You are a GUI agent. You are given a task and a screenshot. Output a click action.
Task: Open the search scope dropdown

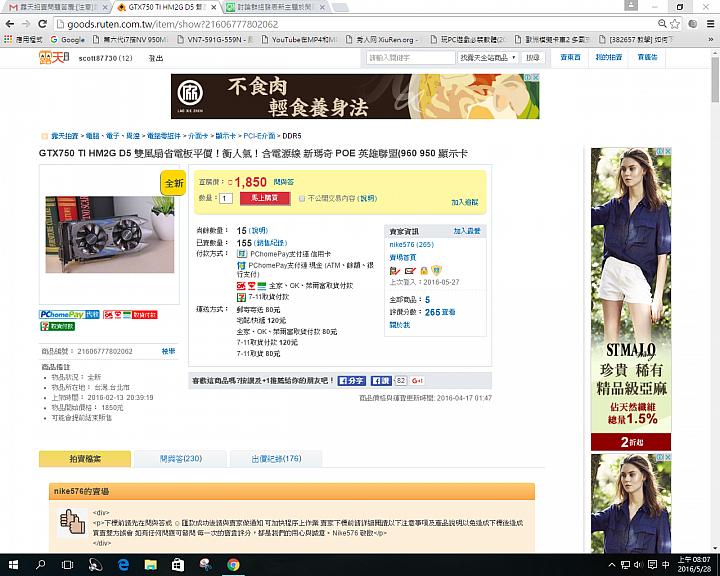(488, 58)
